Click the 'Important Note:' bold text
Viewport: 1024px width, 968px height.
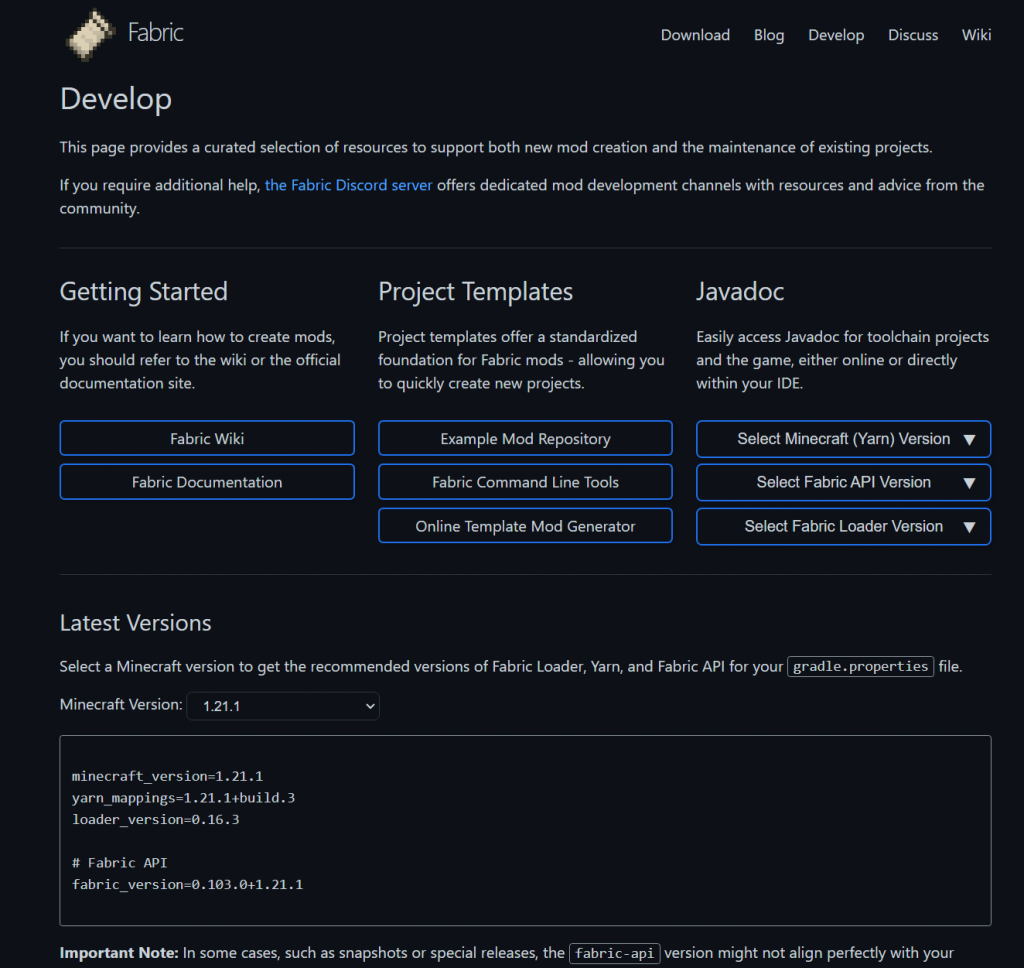click(x=119, y=953)
